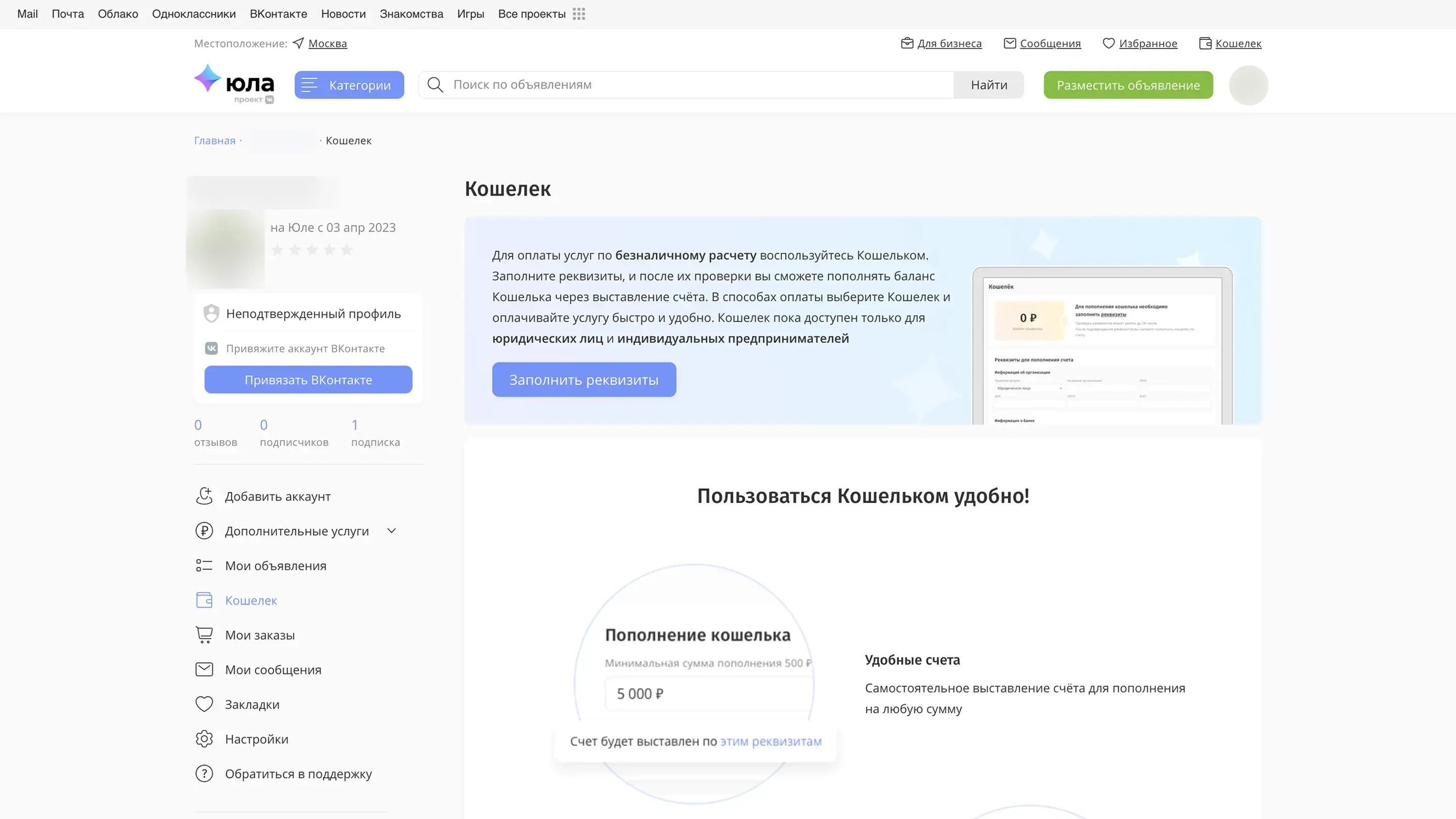
Task: Change location by clicking Москва
Action: coord(327,43)
